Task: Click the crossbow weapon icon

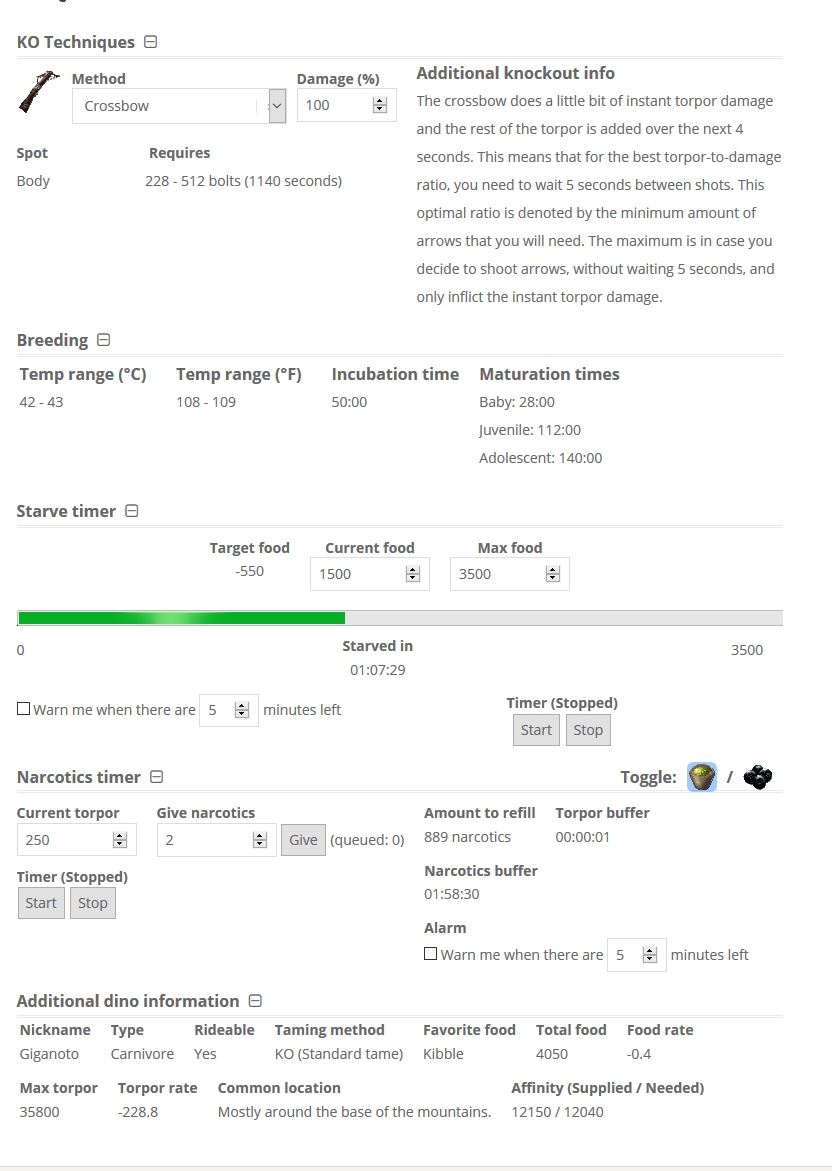Action: 39,92
